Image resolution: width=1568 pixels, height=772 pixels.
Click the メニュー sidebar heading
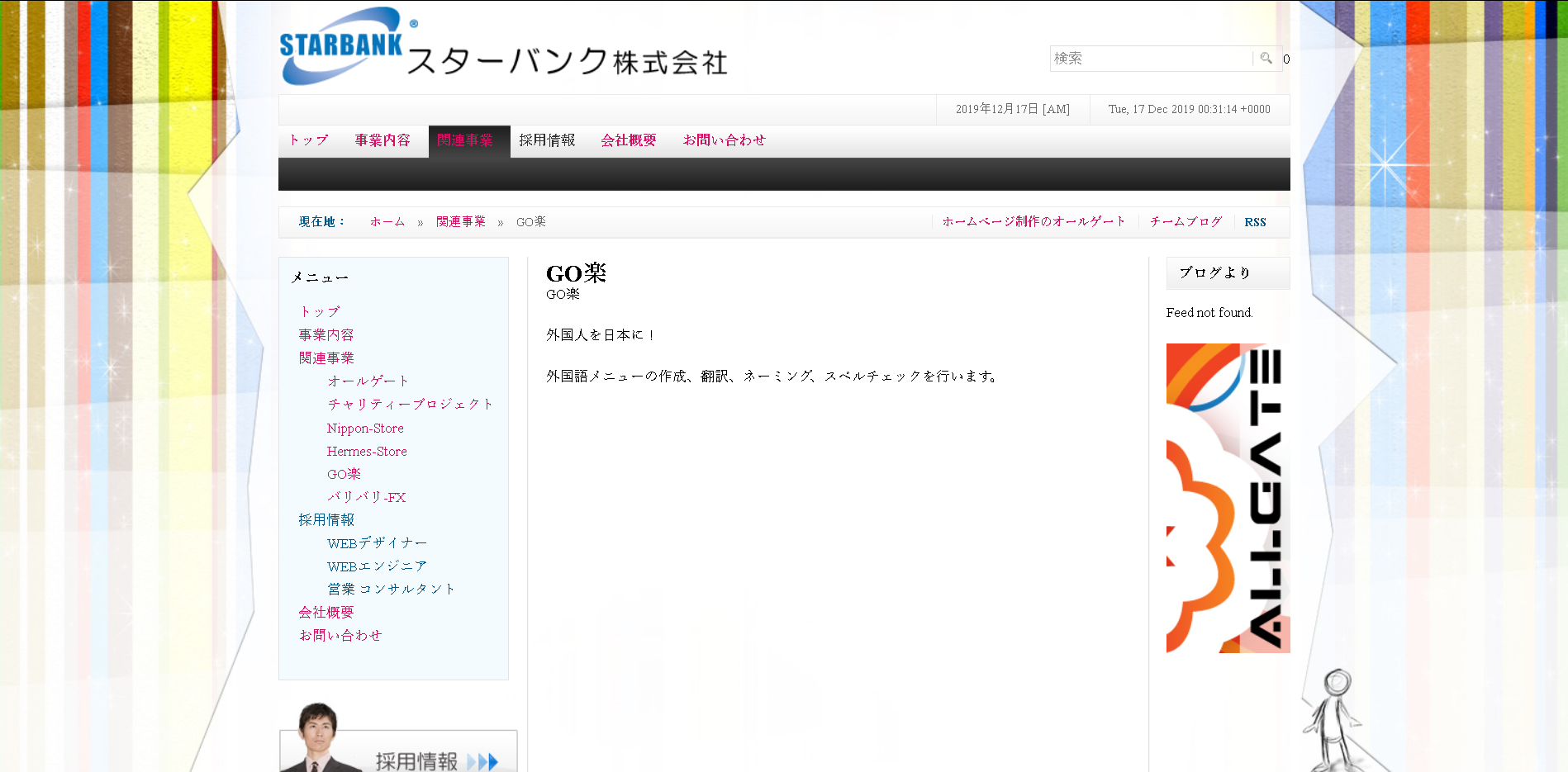point(320,277)
